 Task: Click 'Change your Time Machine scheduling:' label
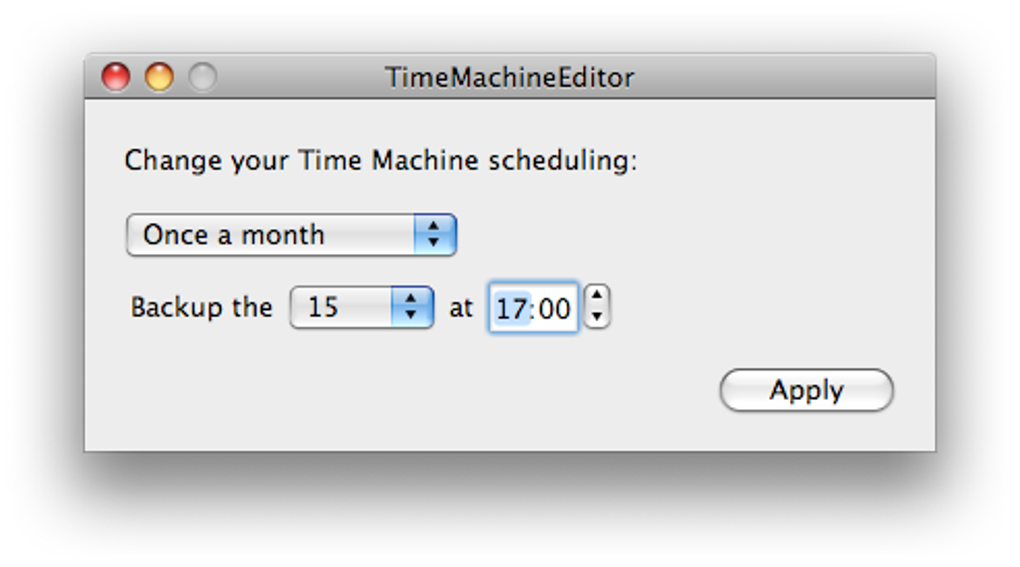coord(380,160)
